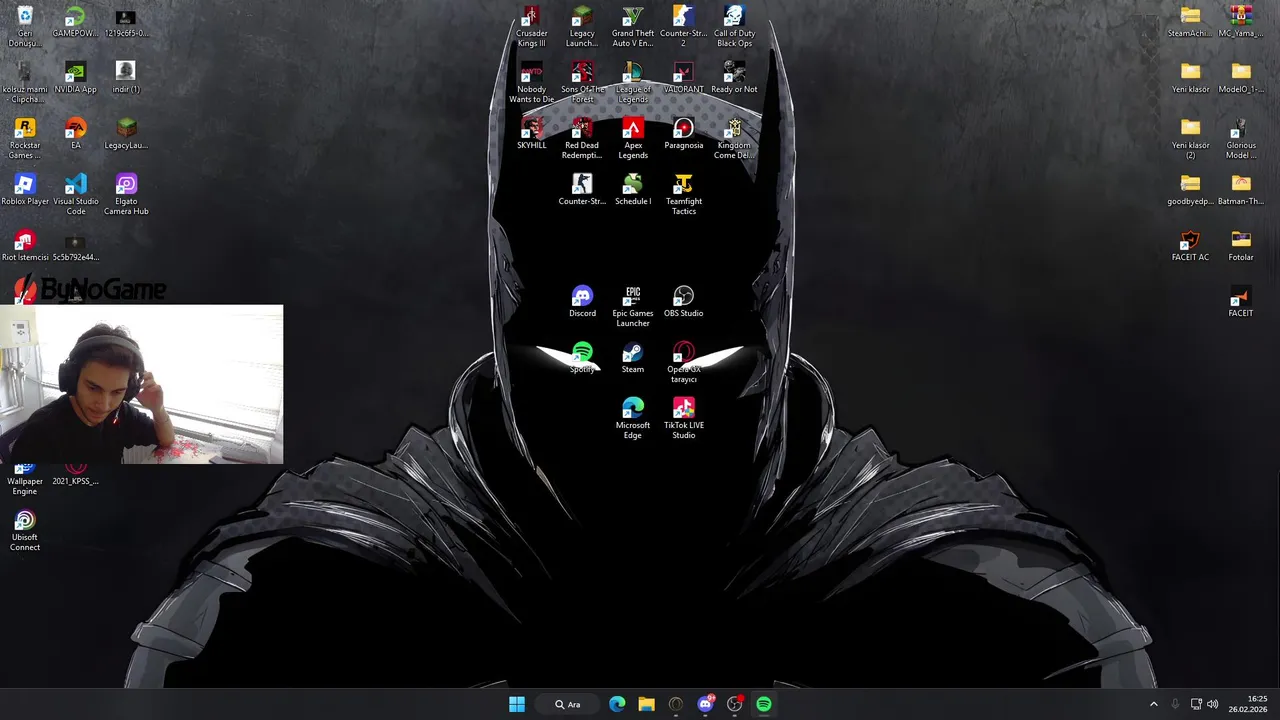Click the system tray microphone icon

[x=1175, y=704]
